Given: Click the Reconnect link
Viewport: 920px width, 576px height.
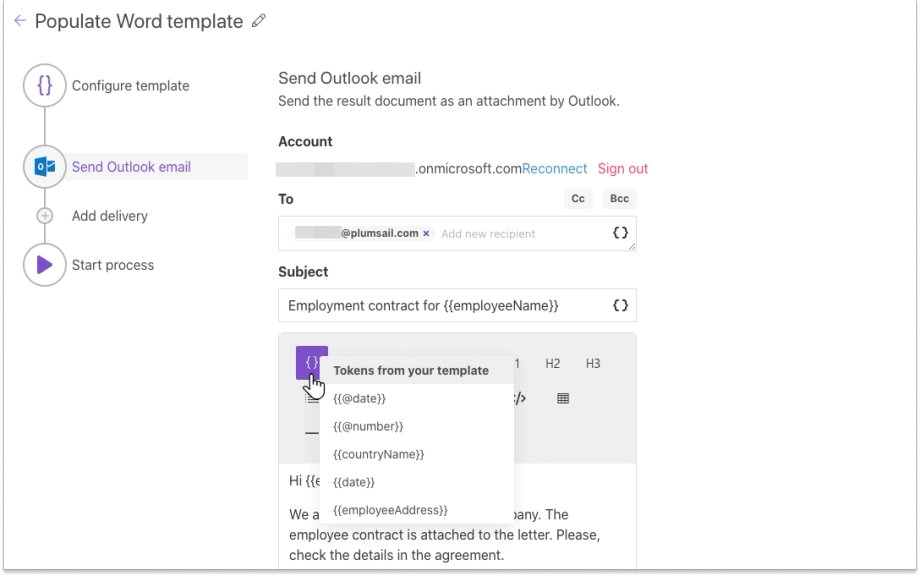Looking at the screenshot, I should pos(554,169).
